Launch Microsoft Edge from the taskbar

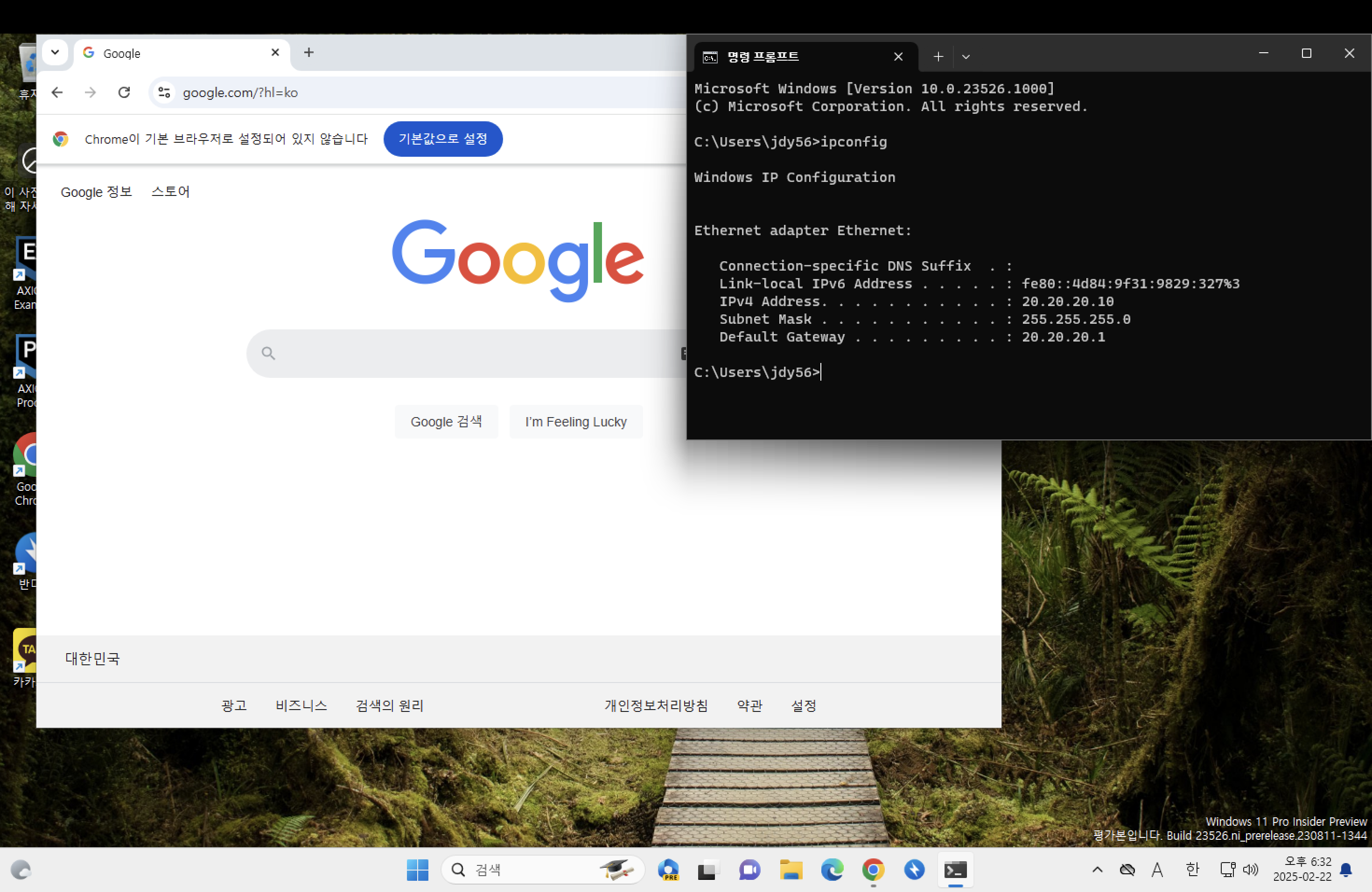832,869
